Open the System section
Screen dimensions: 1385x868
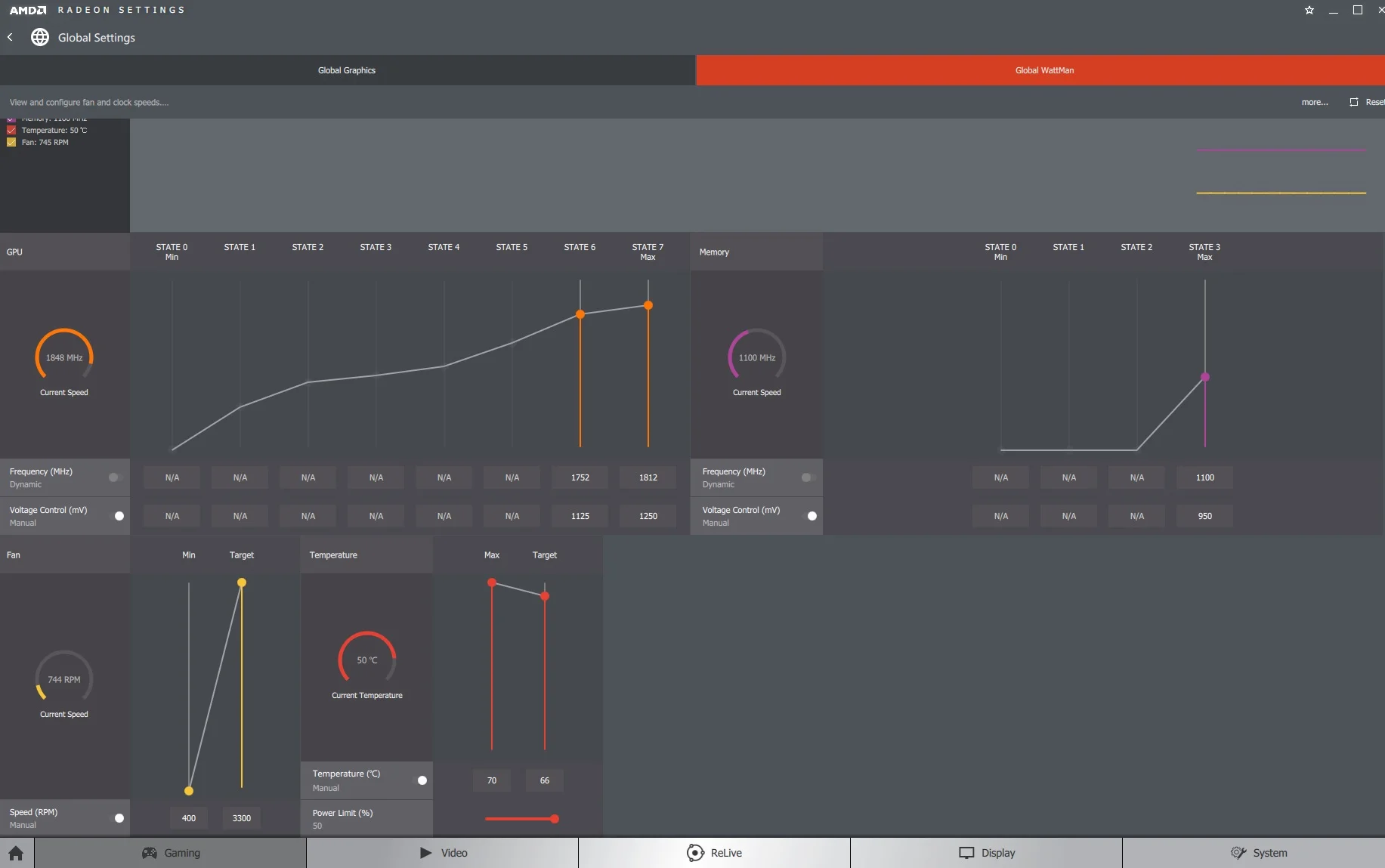[x=1254, y=853]
